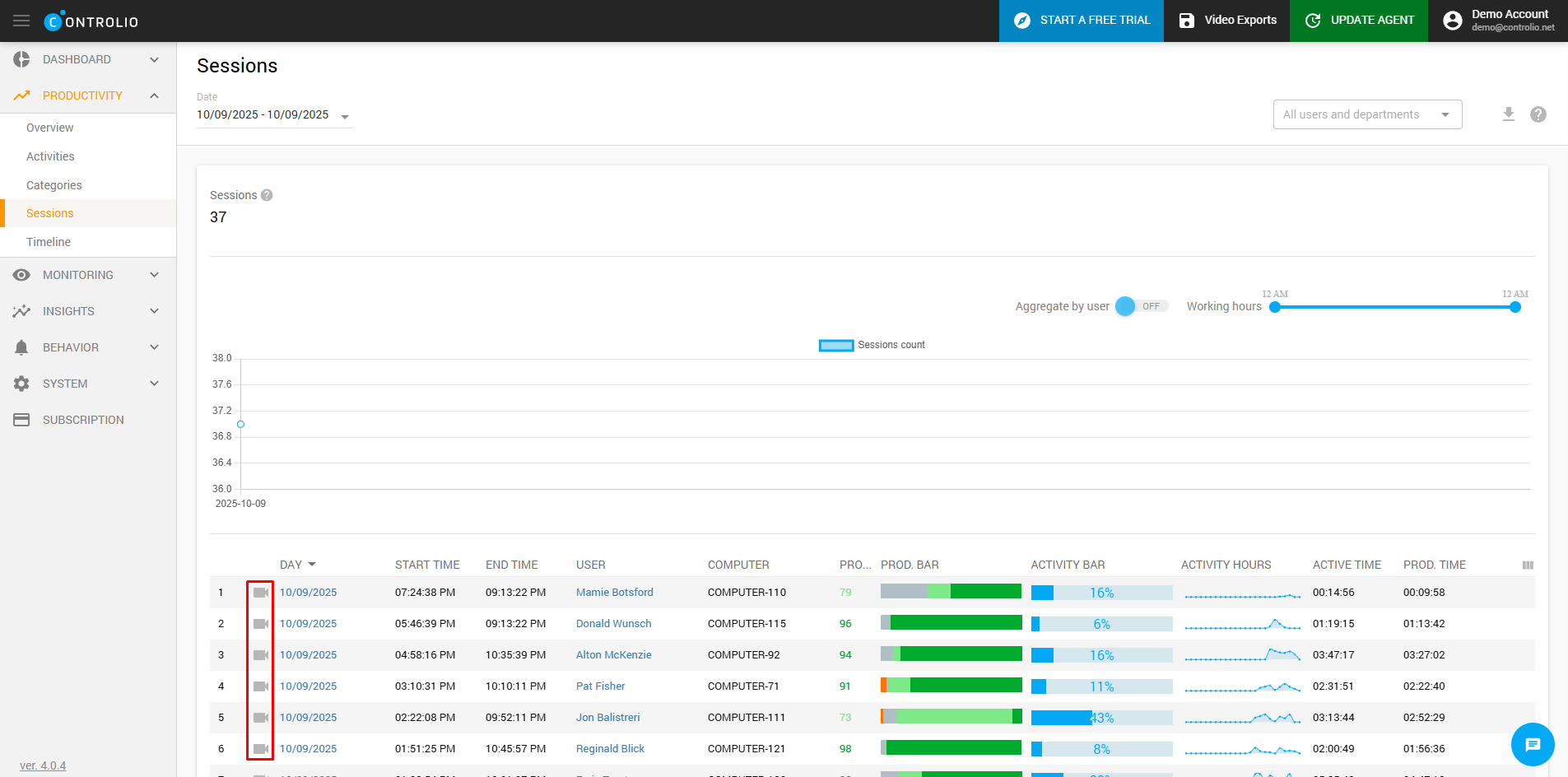The height and width of the screenshot is (777, 1568).
Task: Click the Update Agent button
Action: point(1358,21)
